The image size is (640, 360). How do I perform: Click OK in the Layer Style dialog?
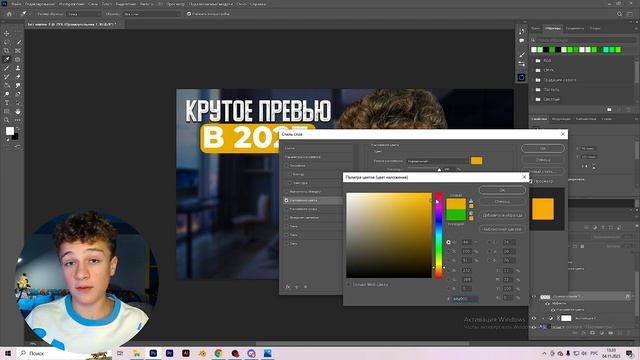pyautogui.click(x=543, y=149)
